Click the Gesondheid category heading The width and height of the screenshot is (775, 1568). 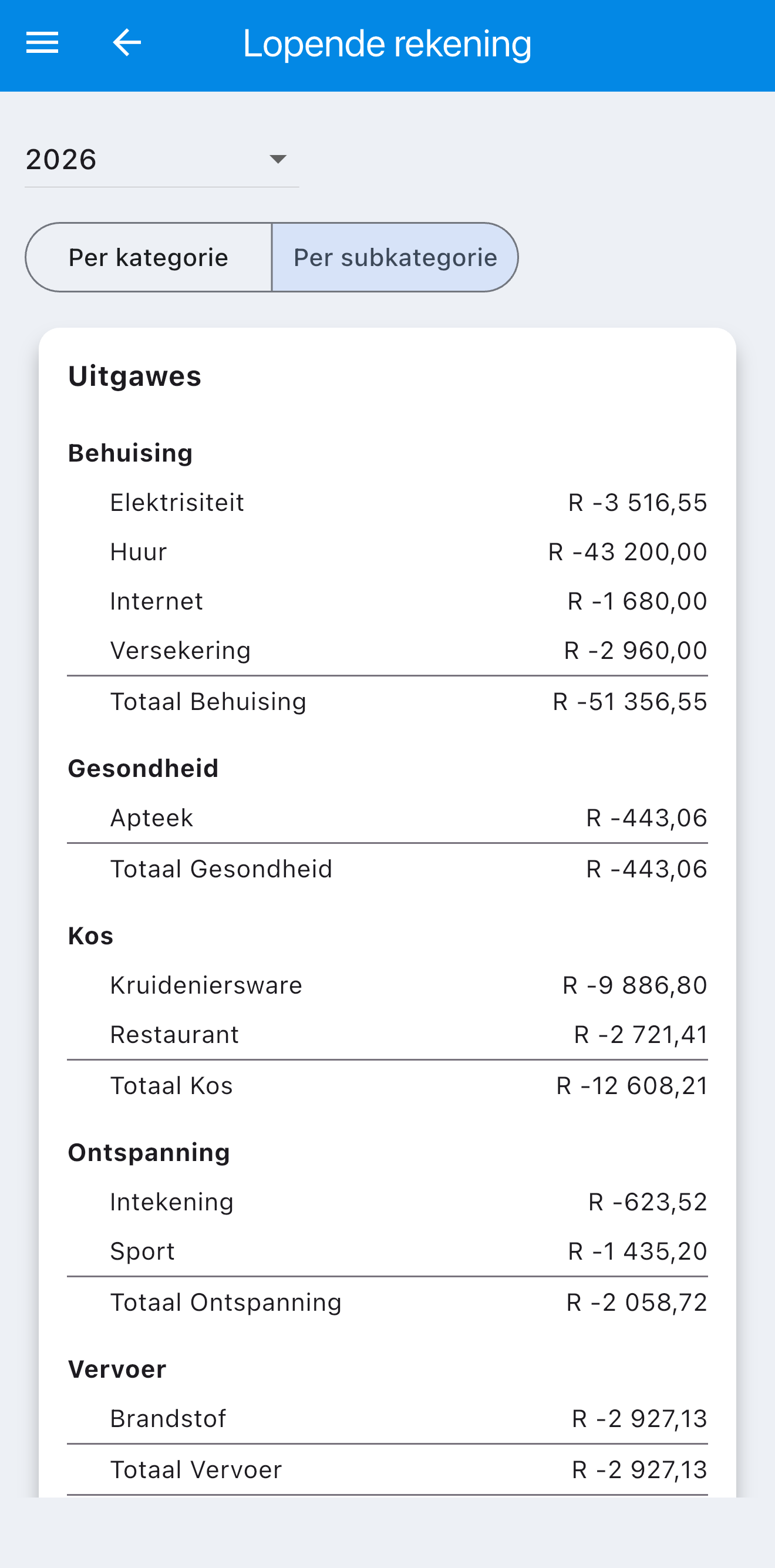tap(143, 768)
